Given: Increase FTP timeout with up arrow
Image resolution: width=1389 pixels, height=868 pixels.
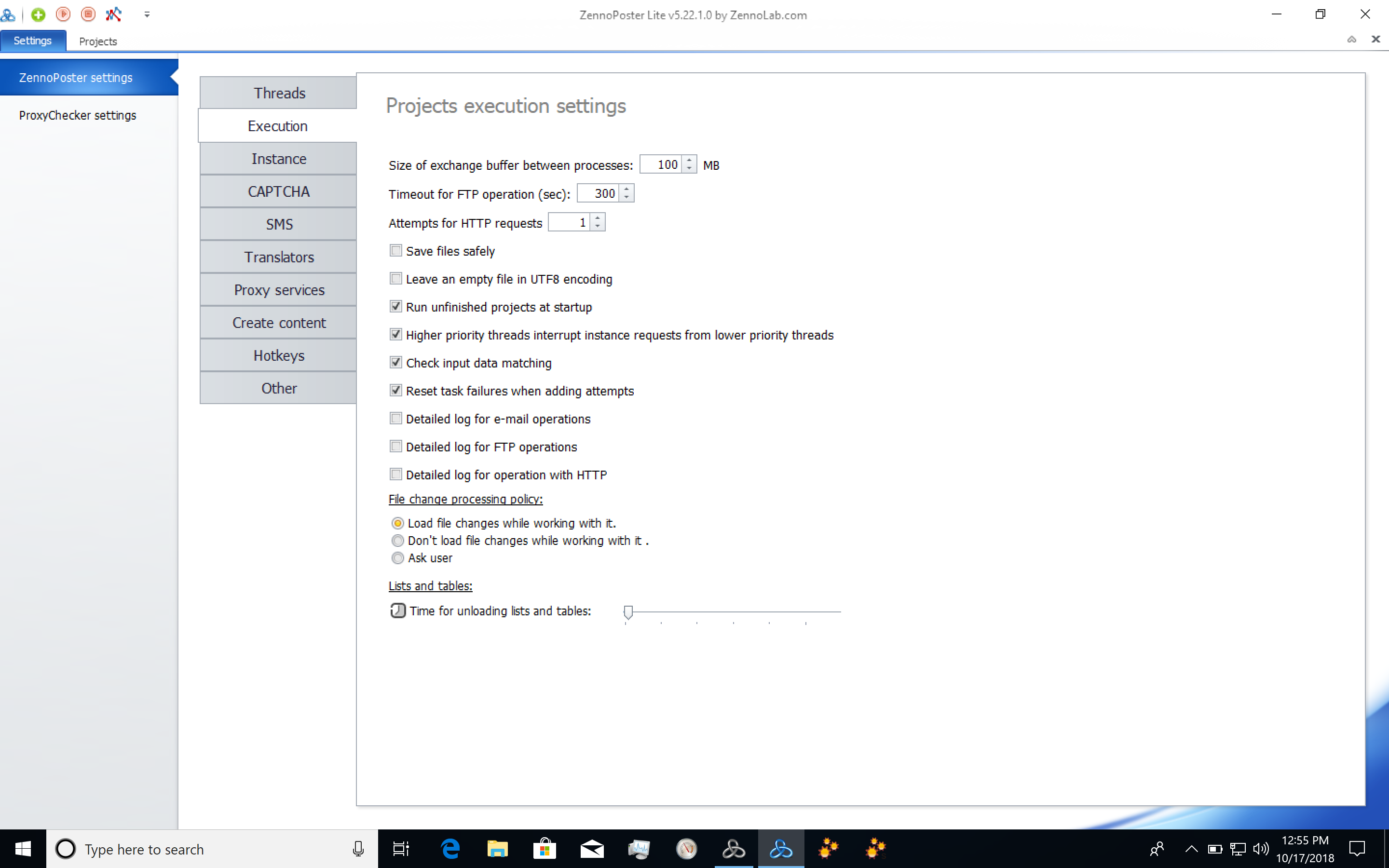Looking at the screenshot, I should (627, 189).
